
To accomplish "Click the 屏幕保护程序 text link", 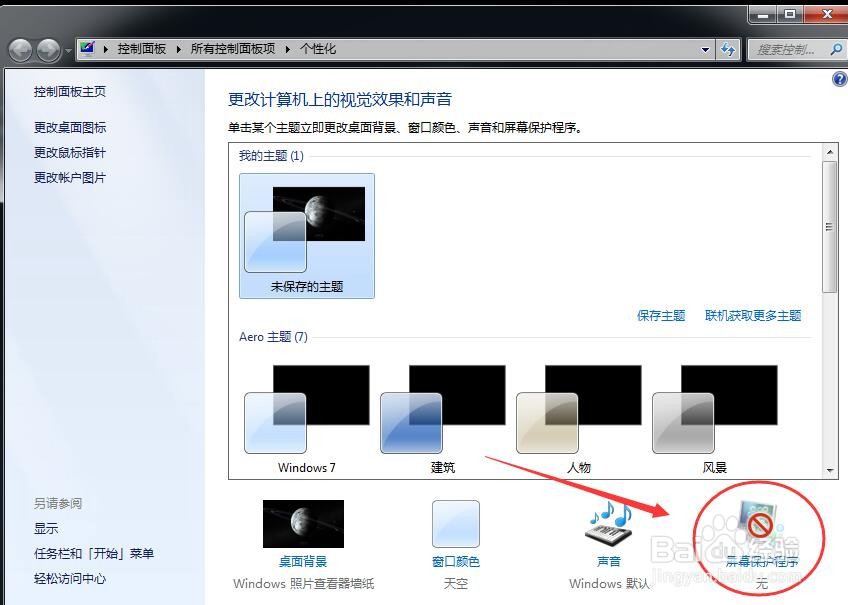I will tap(761, 562).
